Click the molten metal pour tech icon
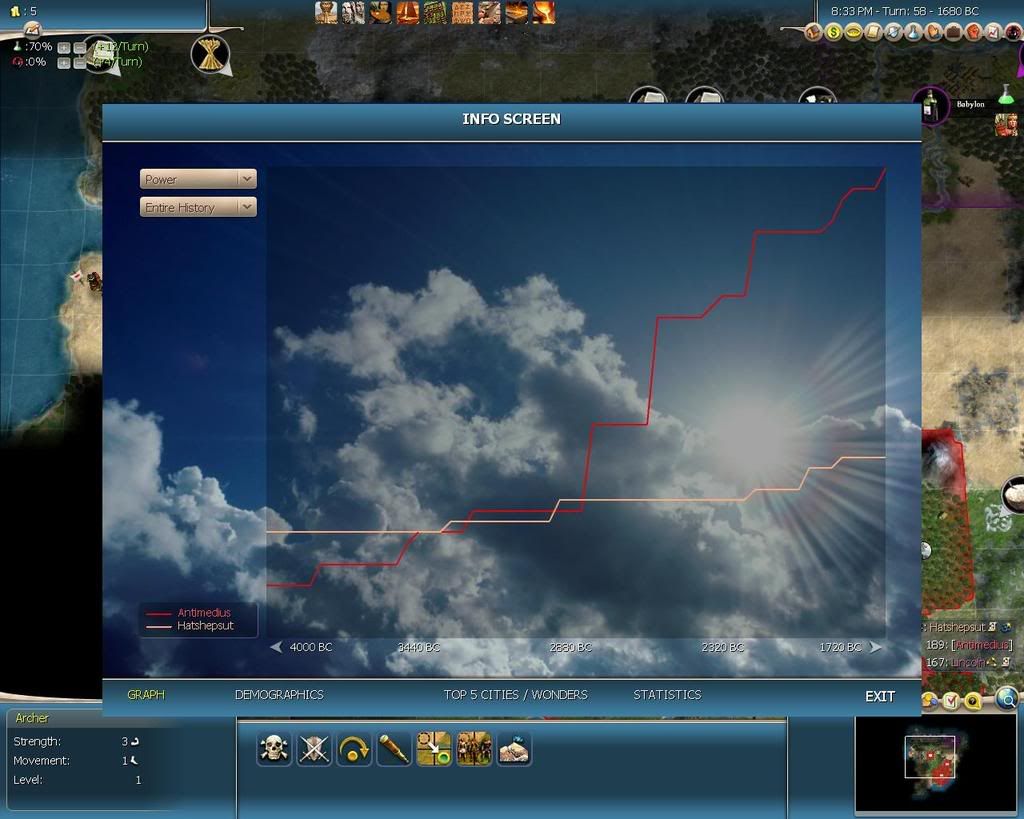Image resolution: width=1024 pixels, height=819 pixels. (543, 12)
